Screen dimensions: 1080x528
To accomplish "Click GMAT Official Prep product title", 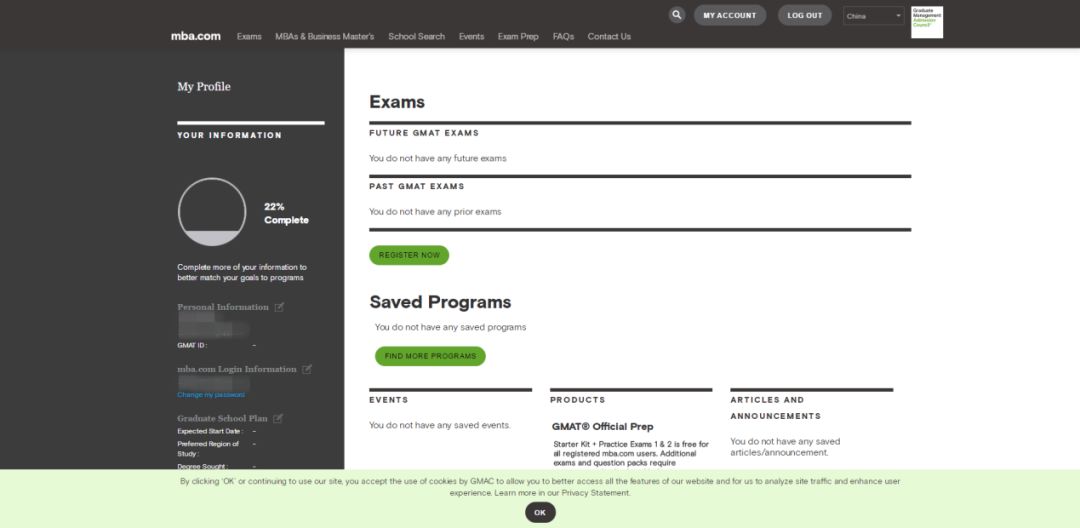I will [602, 427].
